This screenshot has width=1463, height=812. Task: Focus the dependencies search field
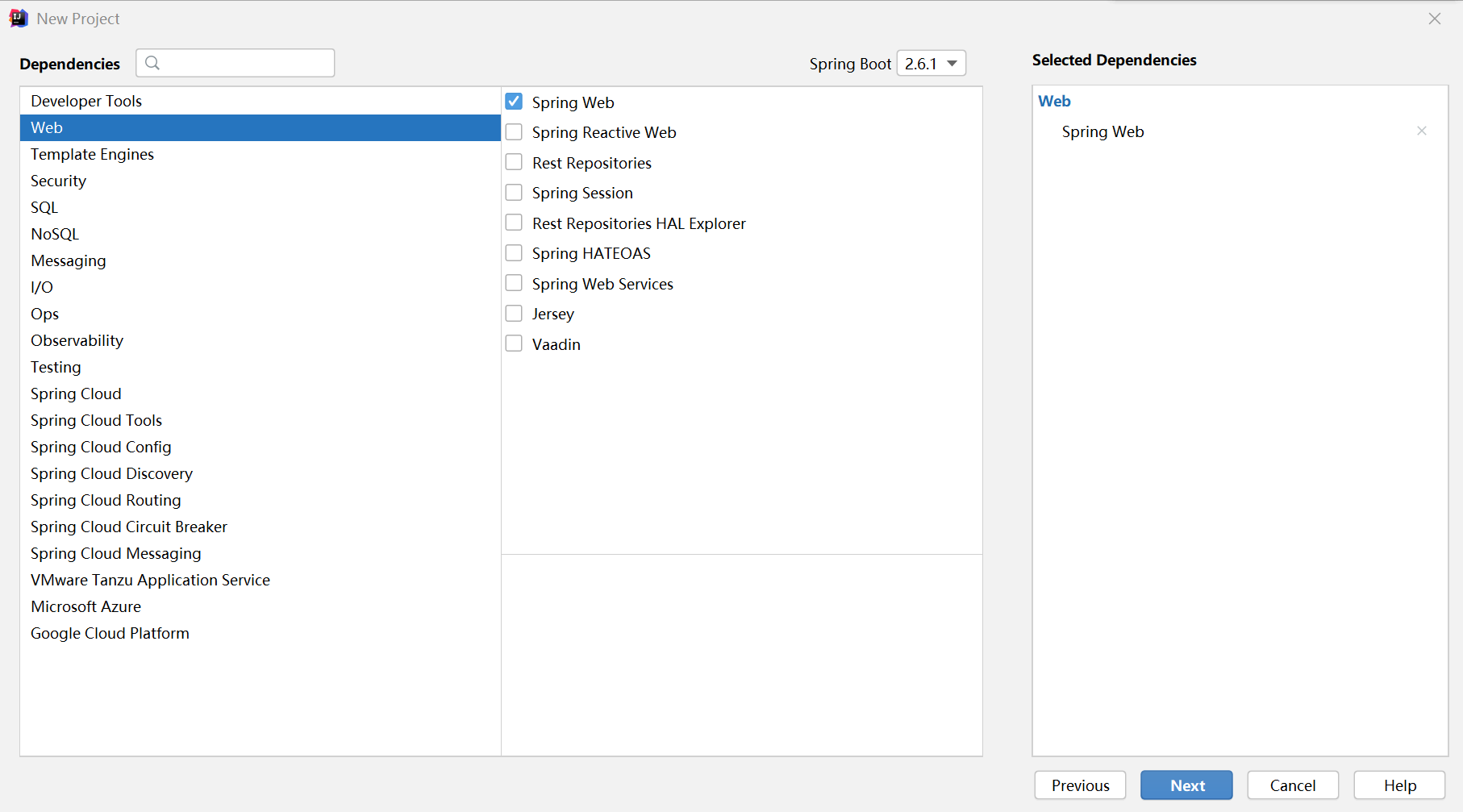pos(235,63)
